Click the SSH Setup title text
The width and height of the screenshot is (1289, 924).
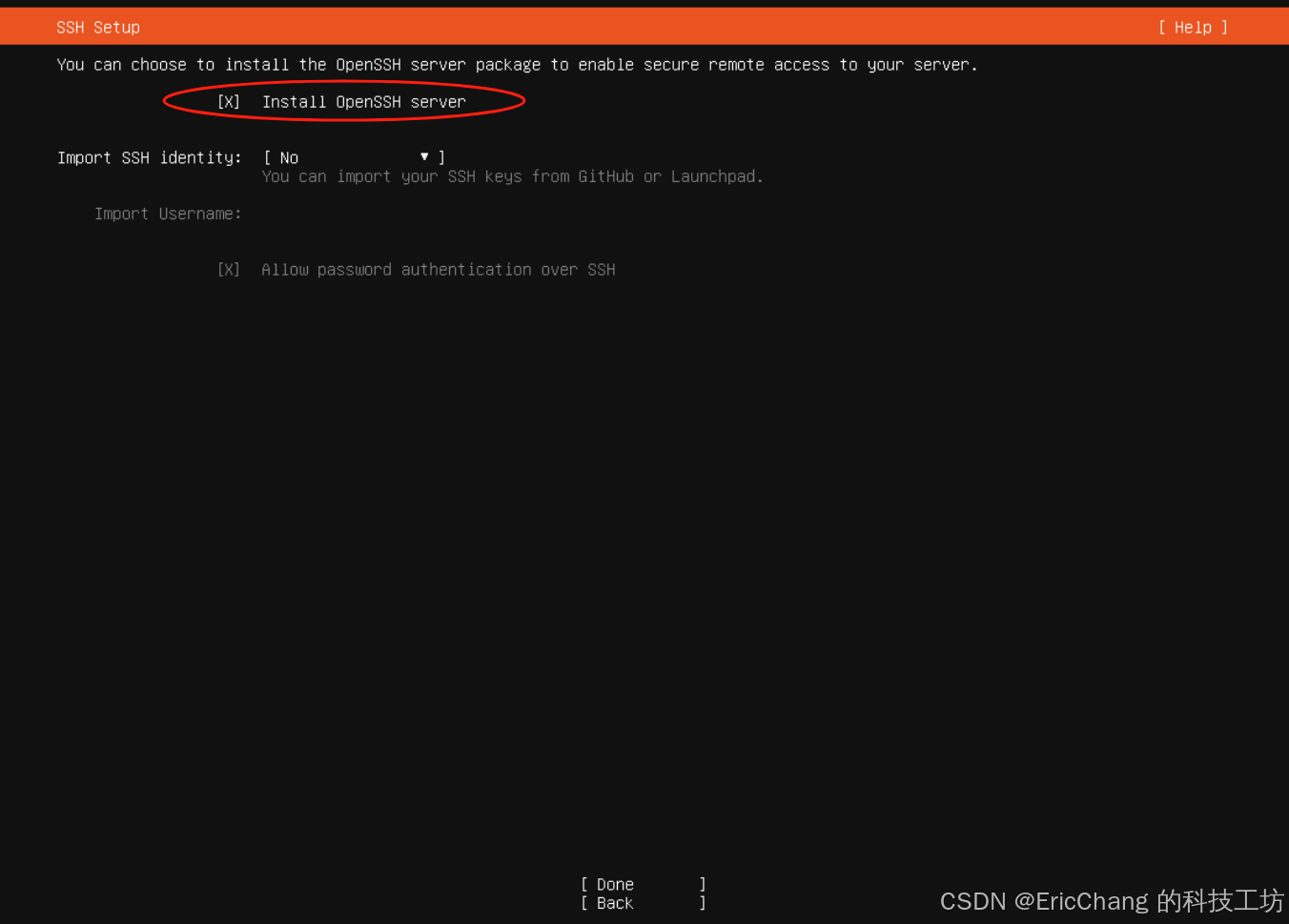click(98, 28)
